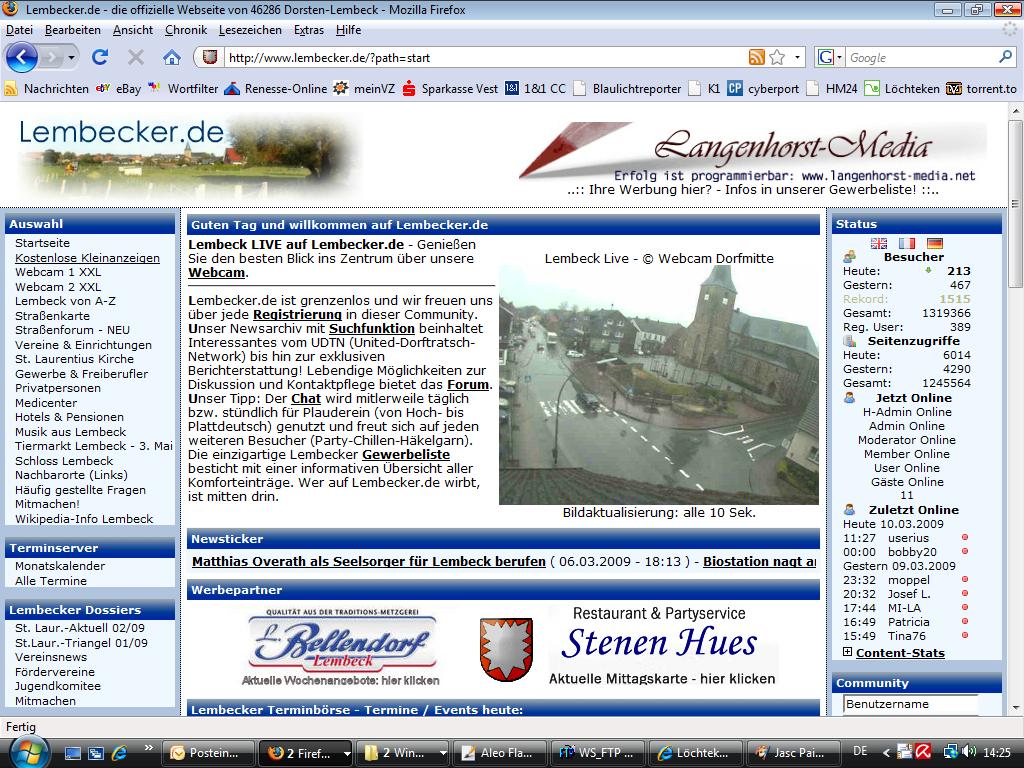Select the German flag language icon

pyautogui.click(x=935, y=243)
